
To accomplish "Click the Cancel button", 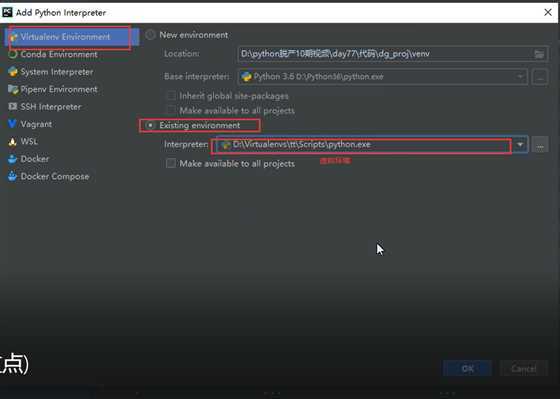I will pyautogui.click(x=524, y=368).
